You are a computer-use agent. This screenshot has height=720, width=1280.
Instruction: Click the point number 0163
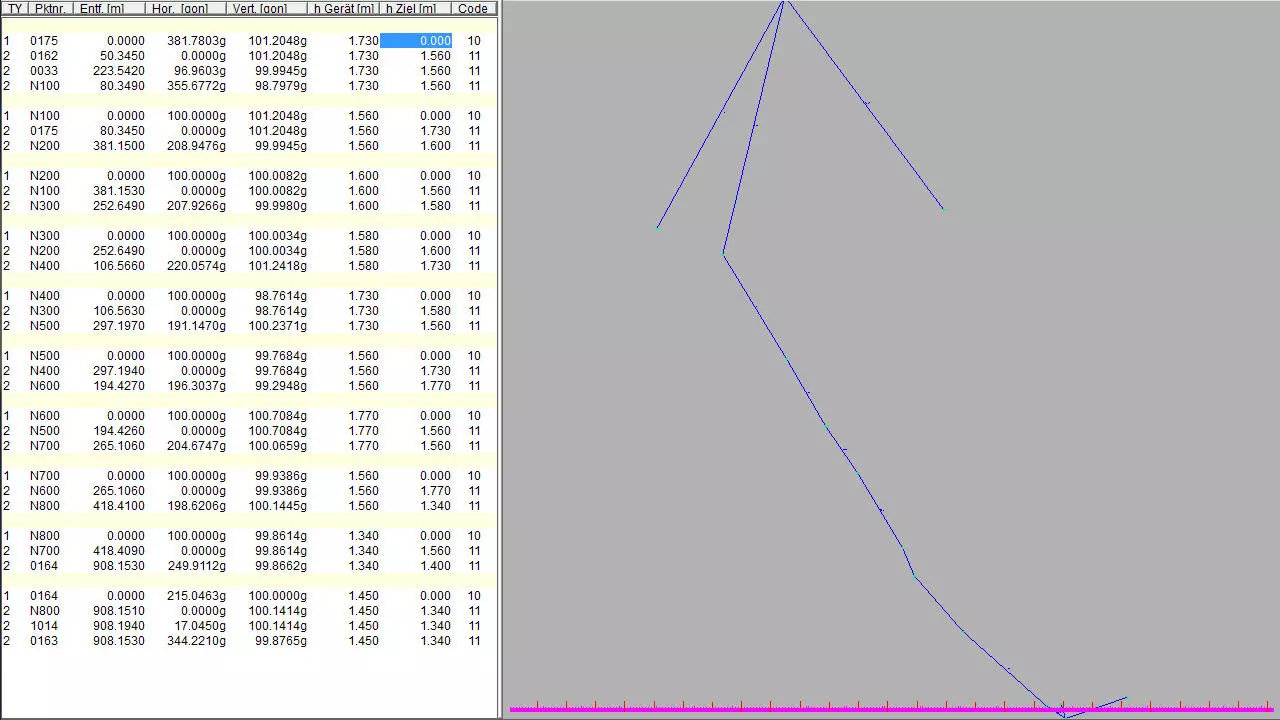coord(44,641)
